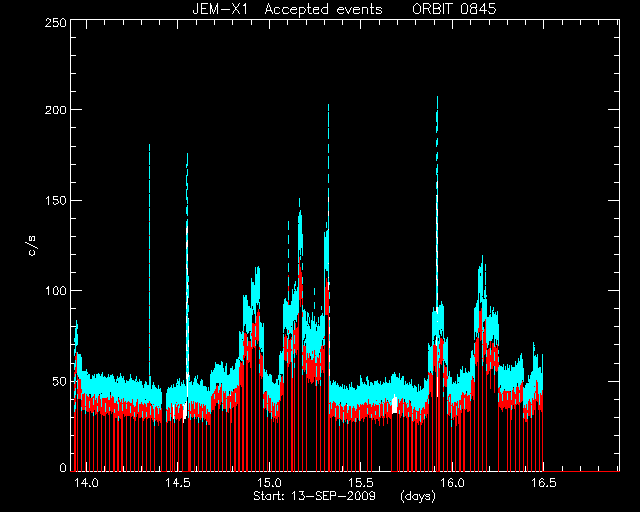Screen dimensions: 640x512
Task: Click the 16.0 x-axis tick label
Action: click(x=452, y=483)
